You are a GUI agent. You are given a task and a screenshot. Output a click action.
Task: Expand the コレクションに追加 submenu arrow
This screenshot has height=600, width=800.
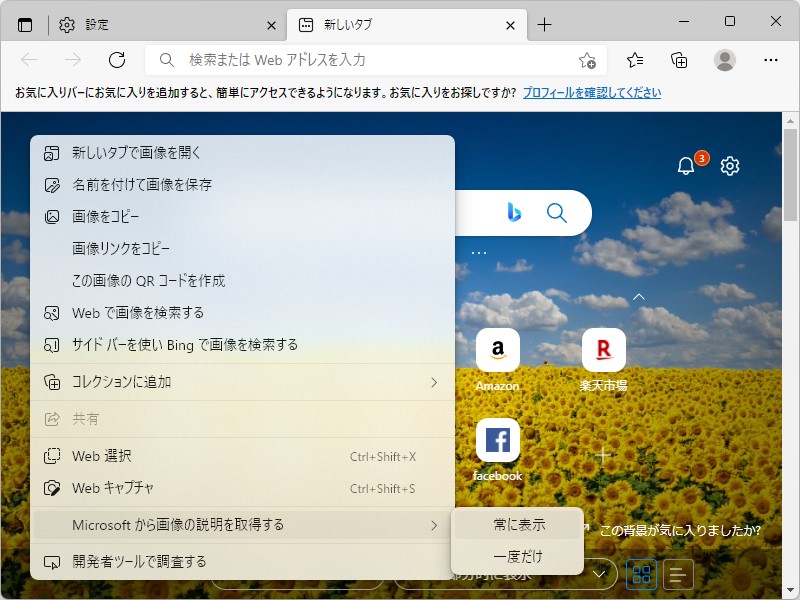click(434, 382)
